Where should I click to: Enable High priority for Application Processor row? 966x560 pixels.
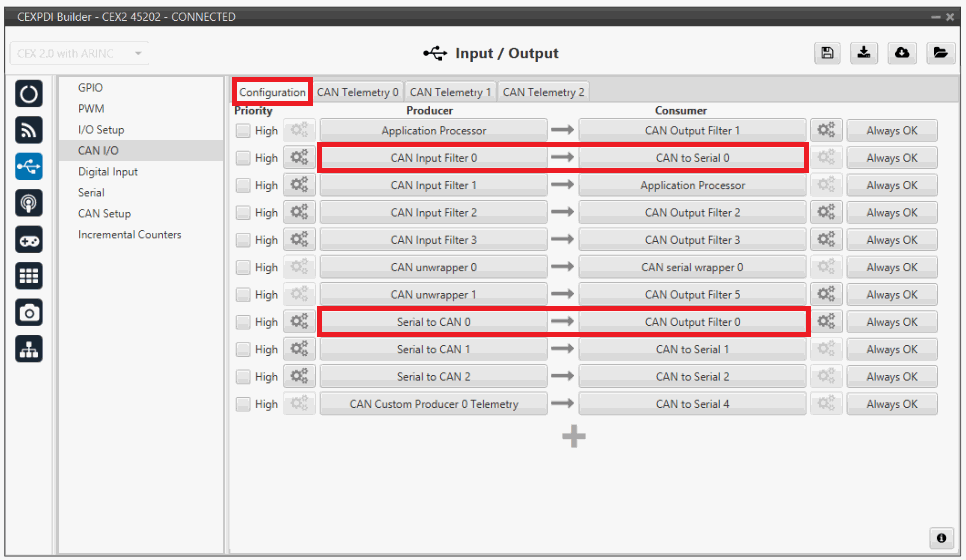[244, 131]
